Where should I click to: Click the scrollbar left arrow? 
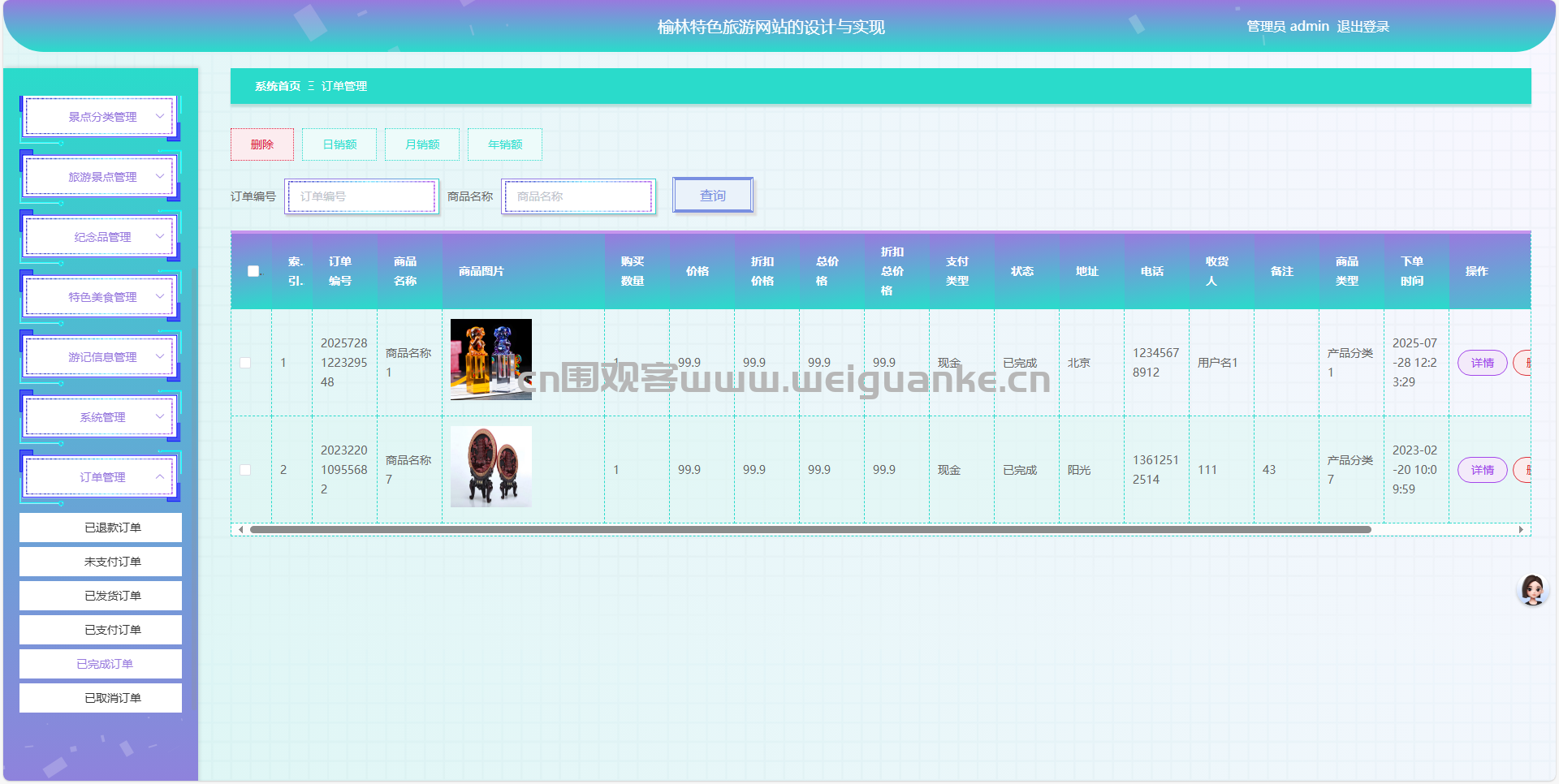(240, 529)
